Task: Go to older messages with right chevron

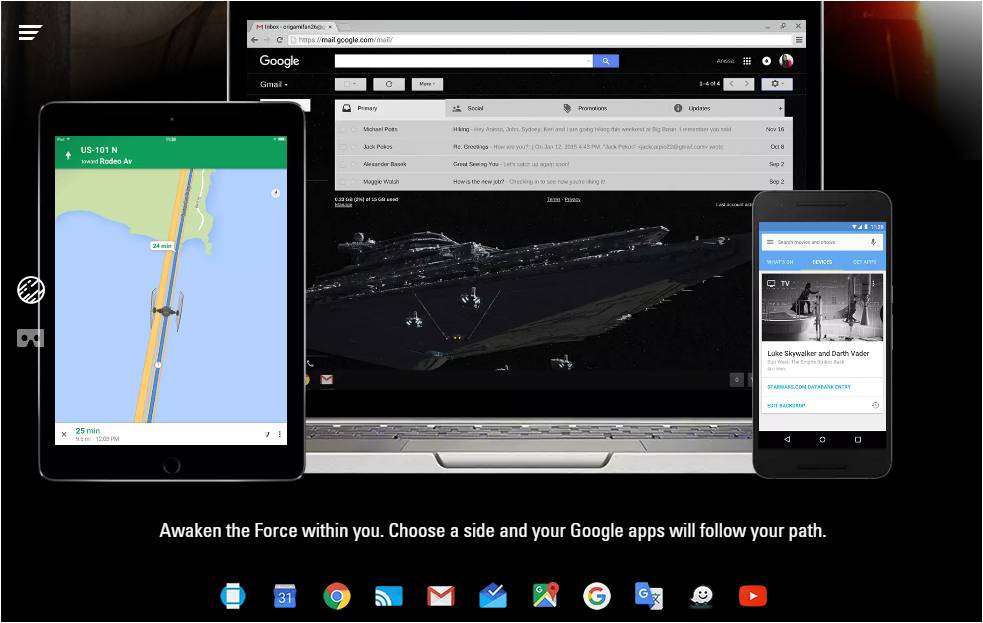Action: pos(747,83)
